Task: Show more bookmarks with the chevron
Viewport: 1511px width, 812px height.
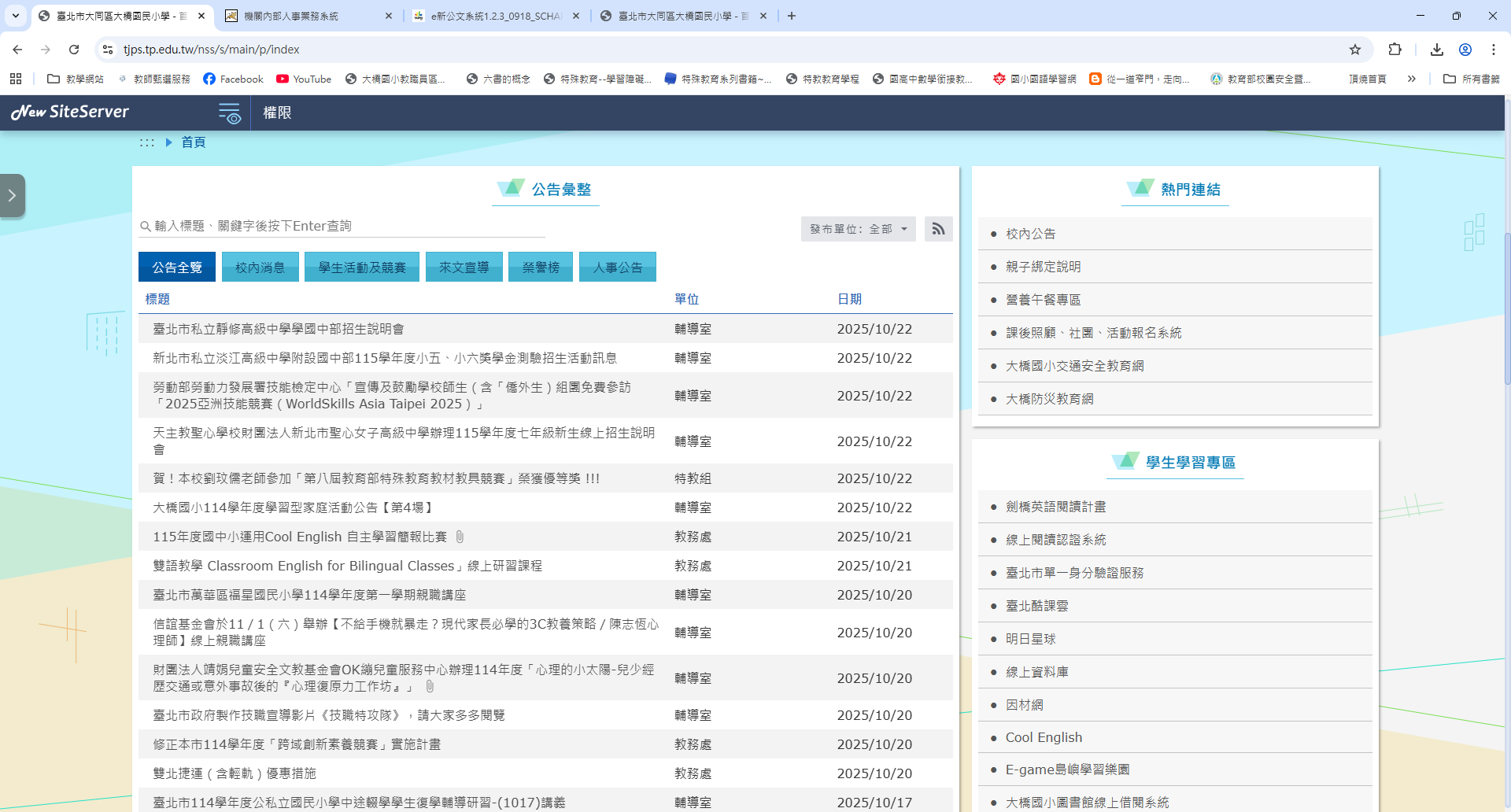Action: pyautogui.click(x=1412, y=79)
